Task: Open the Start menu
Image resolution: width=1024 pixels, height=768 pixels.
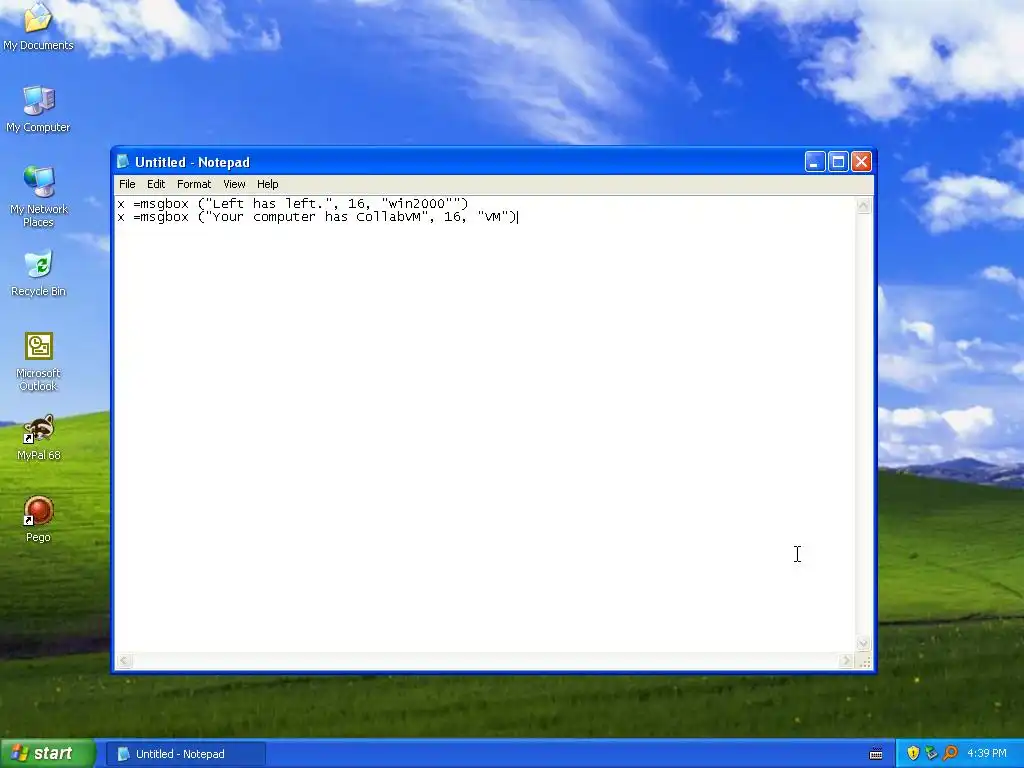Action: pyautogui.click(x=46, y=754)
